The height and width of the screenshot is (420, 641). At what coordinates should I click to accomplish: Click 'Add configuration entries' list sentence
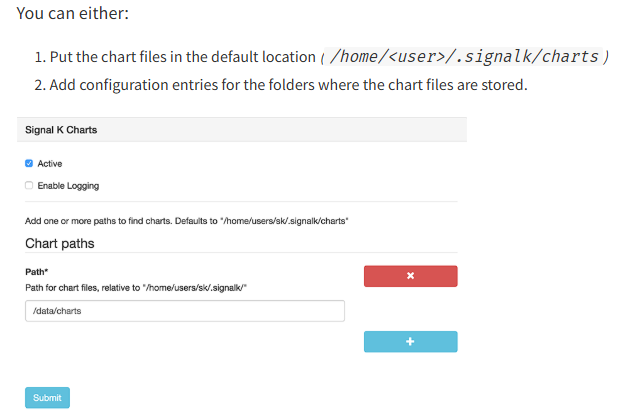(x=288, y=85)
